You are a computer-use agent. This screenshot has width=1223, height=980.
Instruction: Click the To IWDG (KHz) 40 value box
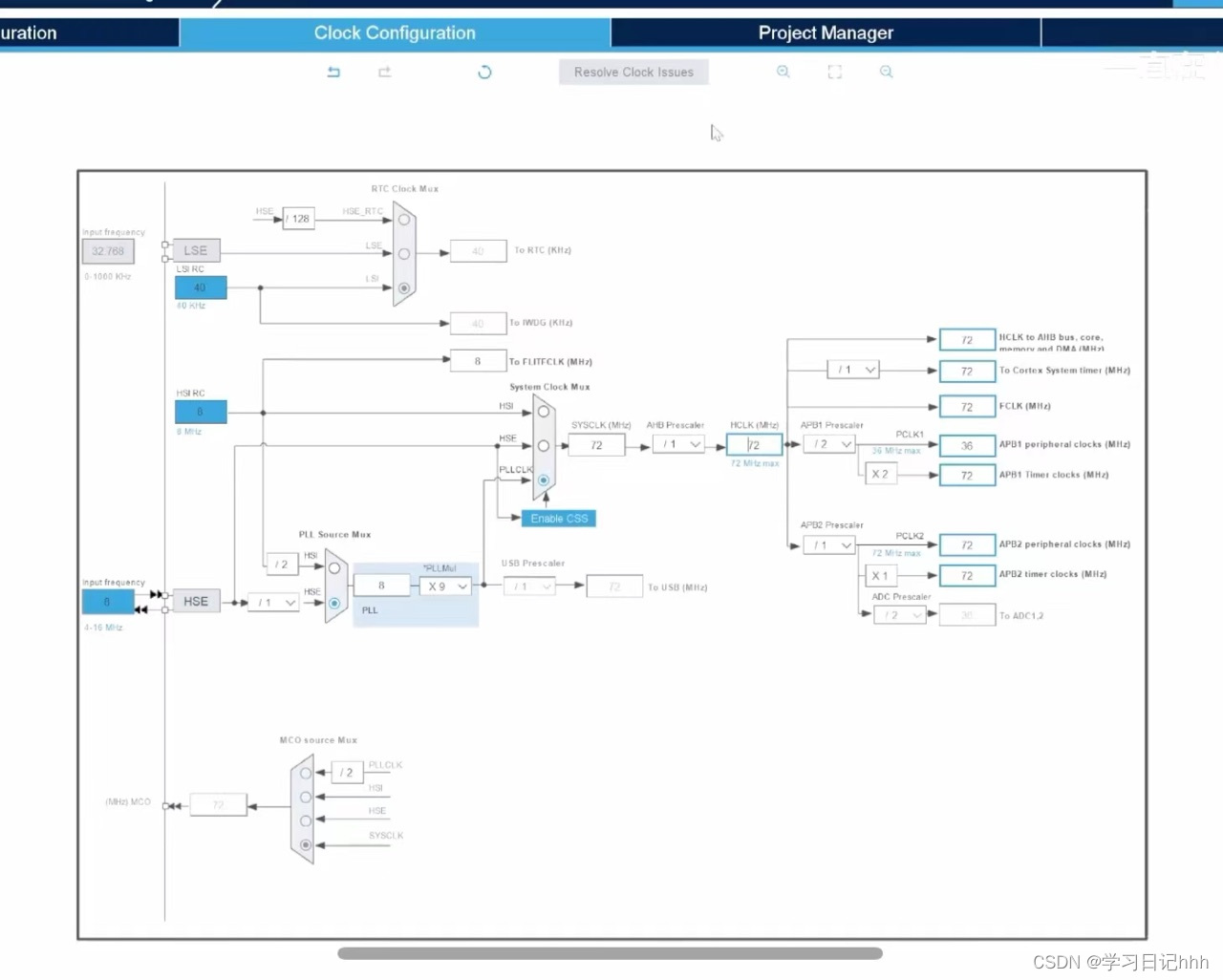(x=478, y=324)
